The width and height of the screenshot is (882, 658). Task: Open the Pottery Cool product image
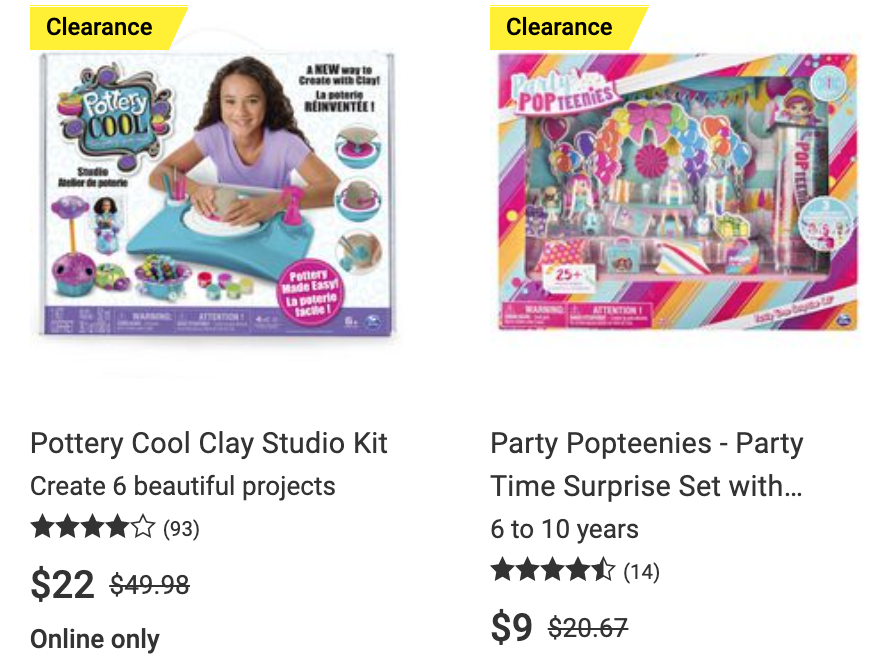pyautogui.click(x=217, y=194)
